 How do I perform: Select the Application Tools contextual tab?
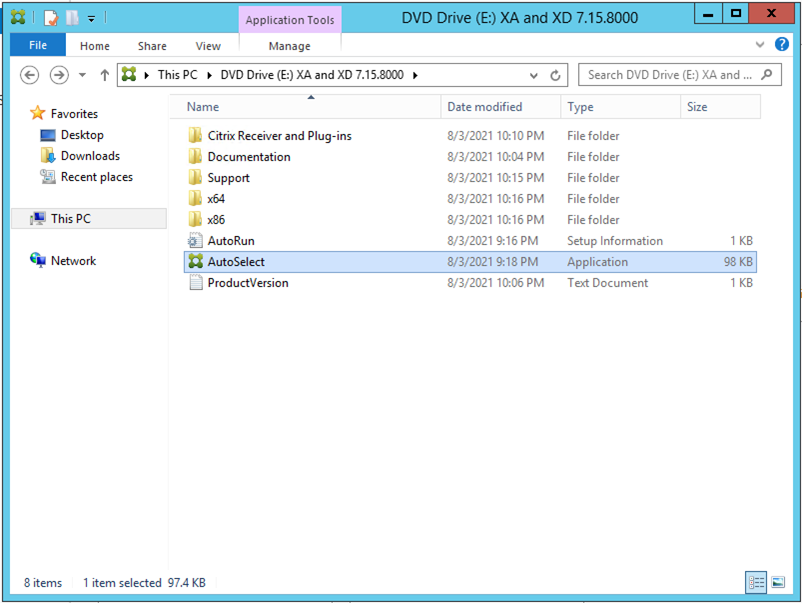pyautogui.click(x=289, y=20)
